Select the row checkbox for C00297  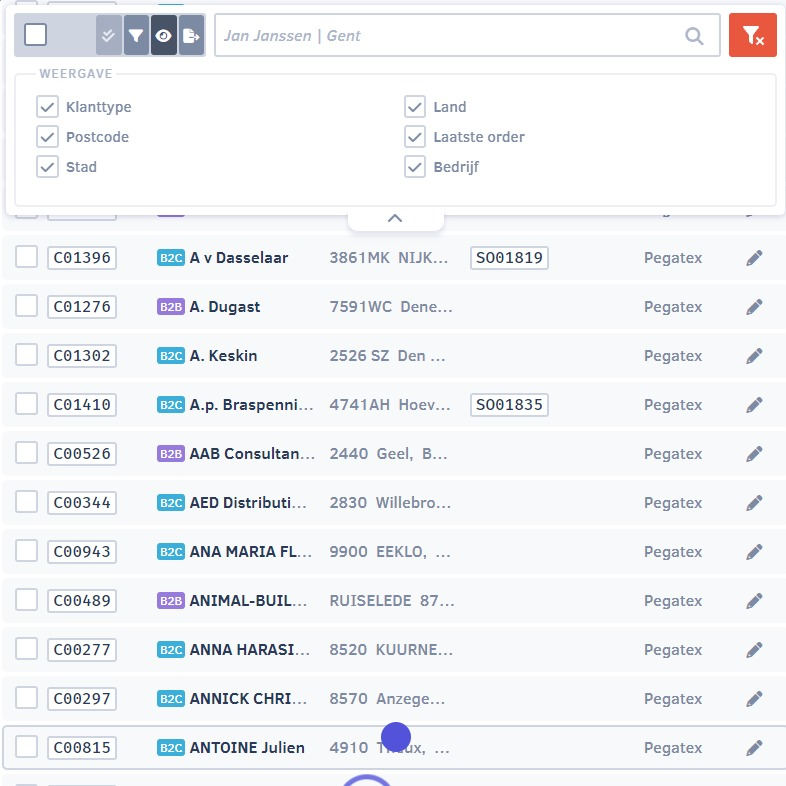tap(27, 698)
